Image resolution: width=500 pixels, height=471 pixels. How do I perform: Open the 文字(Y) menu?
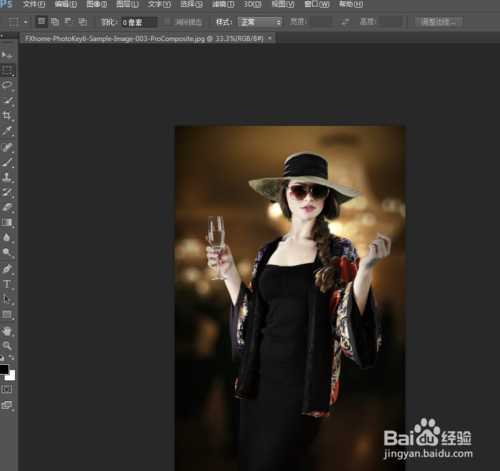(159, 4)
